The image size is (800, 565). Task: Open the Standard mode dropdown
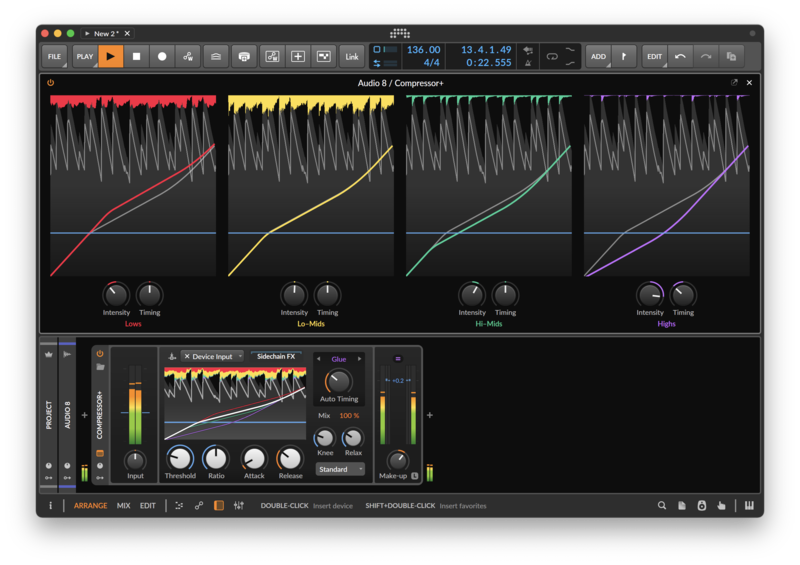(339, 469)
